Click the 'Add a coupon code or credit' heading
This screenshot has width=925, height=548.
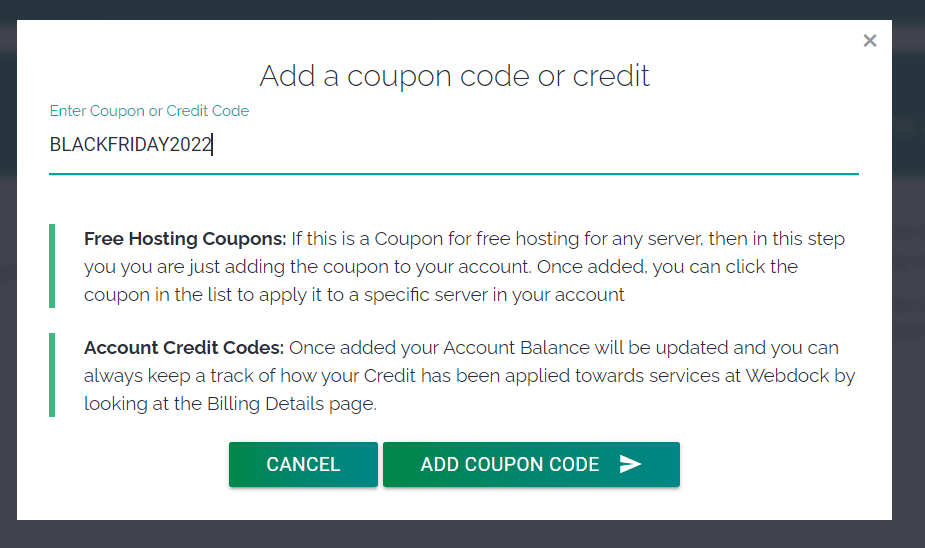click(x=454, y=75)
